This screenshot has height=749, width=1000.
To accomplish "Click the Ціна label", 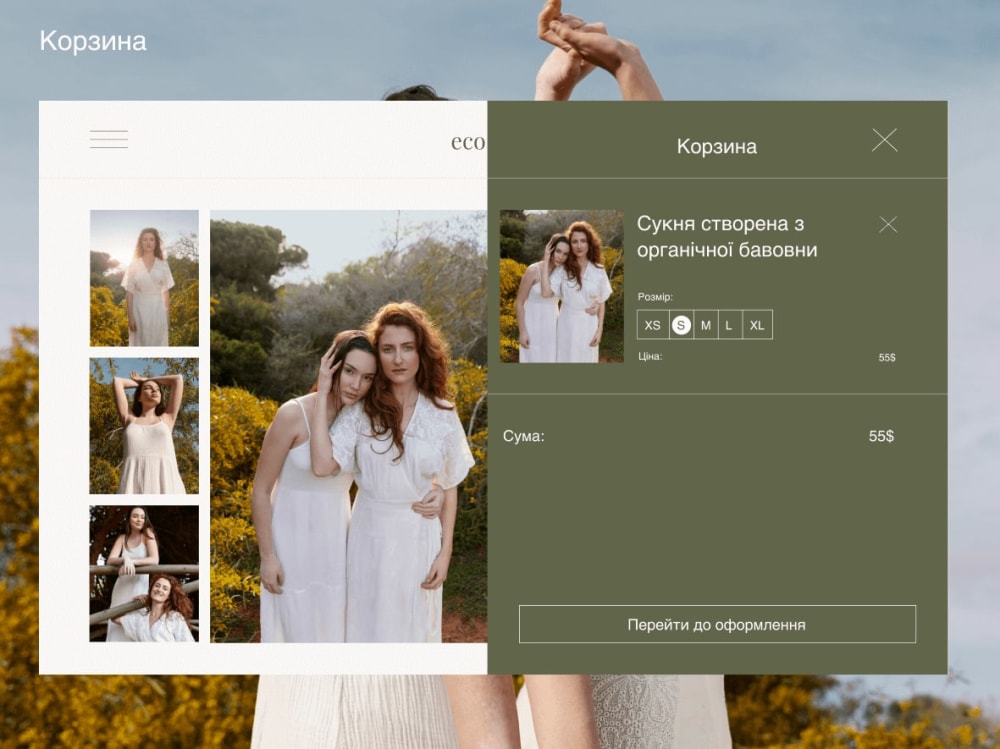I will click(x=650, y=357).
